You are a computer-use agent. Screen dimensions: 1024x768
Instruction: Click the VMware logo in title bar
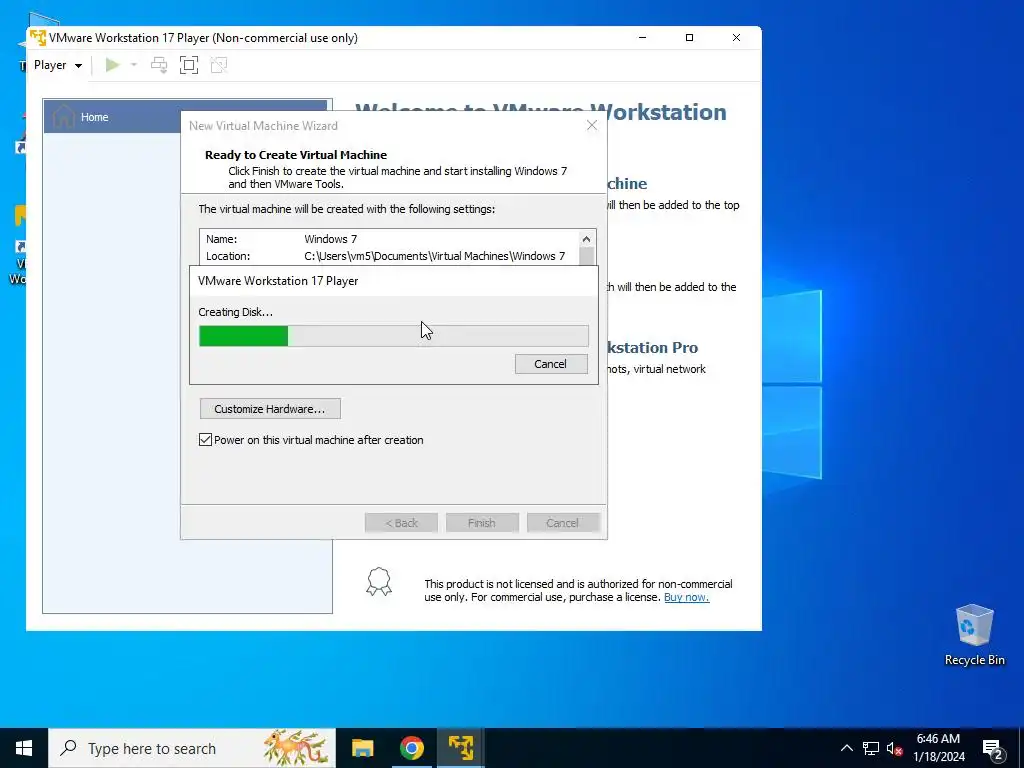38,38
